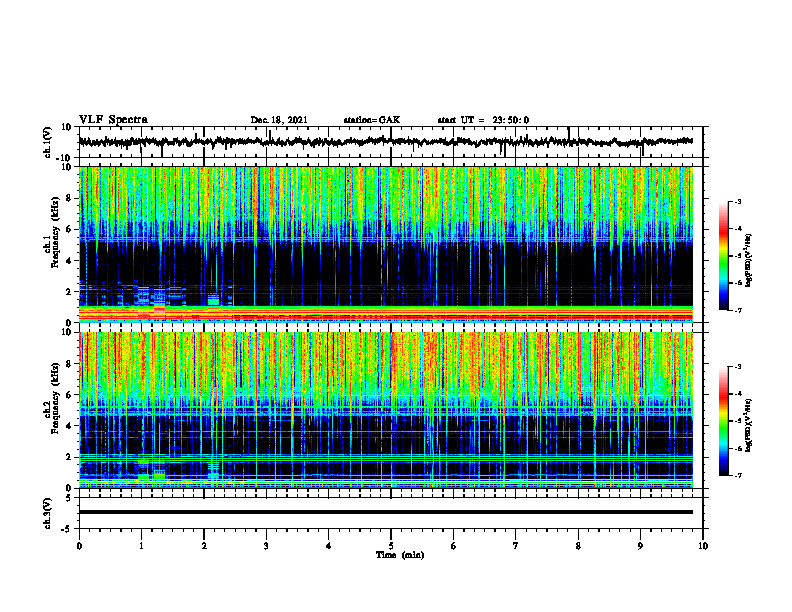Click "-6" on the ch.2 color scale
Screen dimensions: 792x612
pyautogui.click(x=737, y=448)
